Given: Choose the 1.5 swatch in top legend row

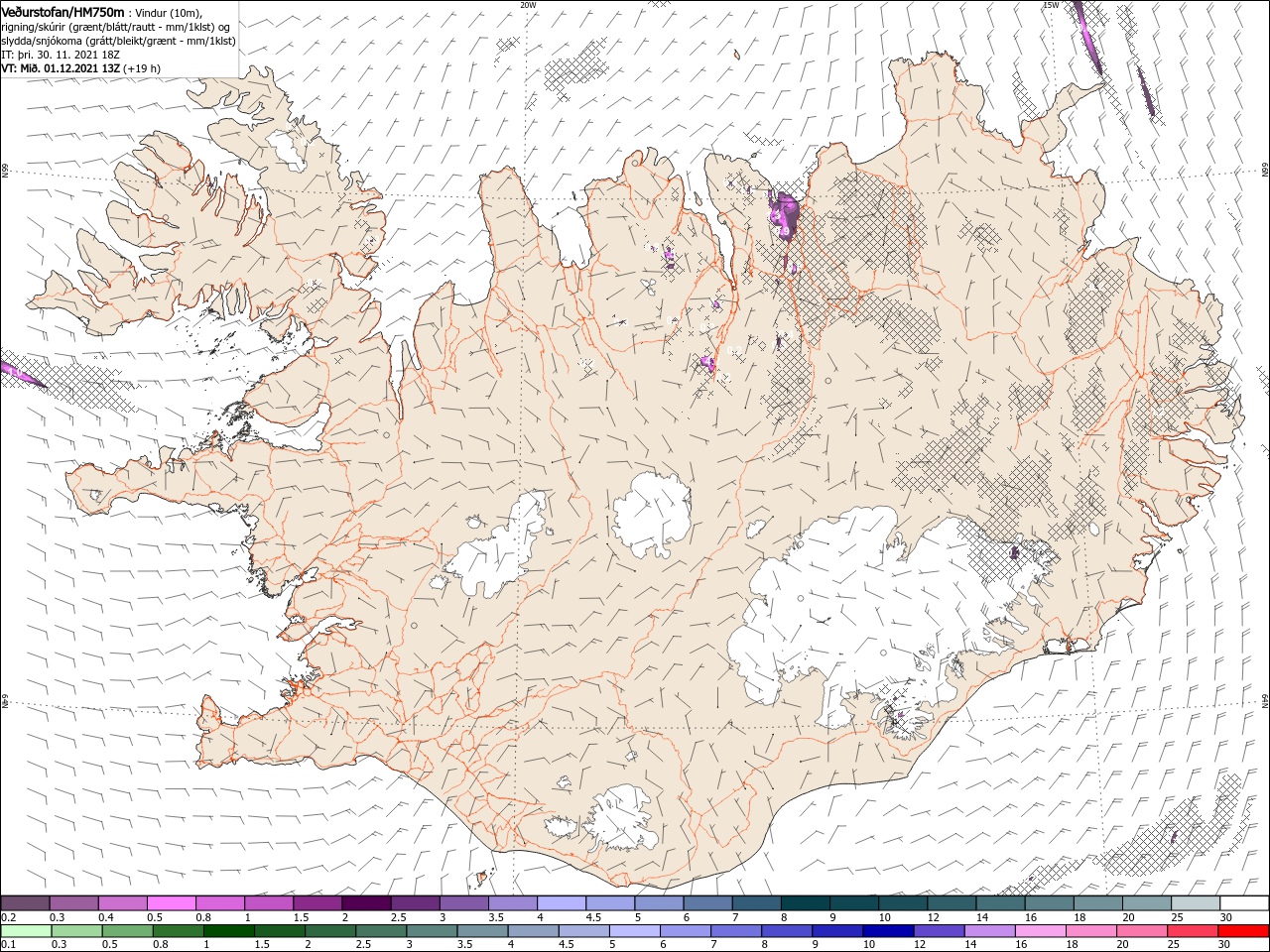Looking at the screenshot, I should click(x=317, y=903).
